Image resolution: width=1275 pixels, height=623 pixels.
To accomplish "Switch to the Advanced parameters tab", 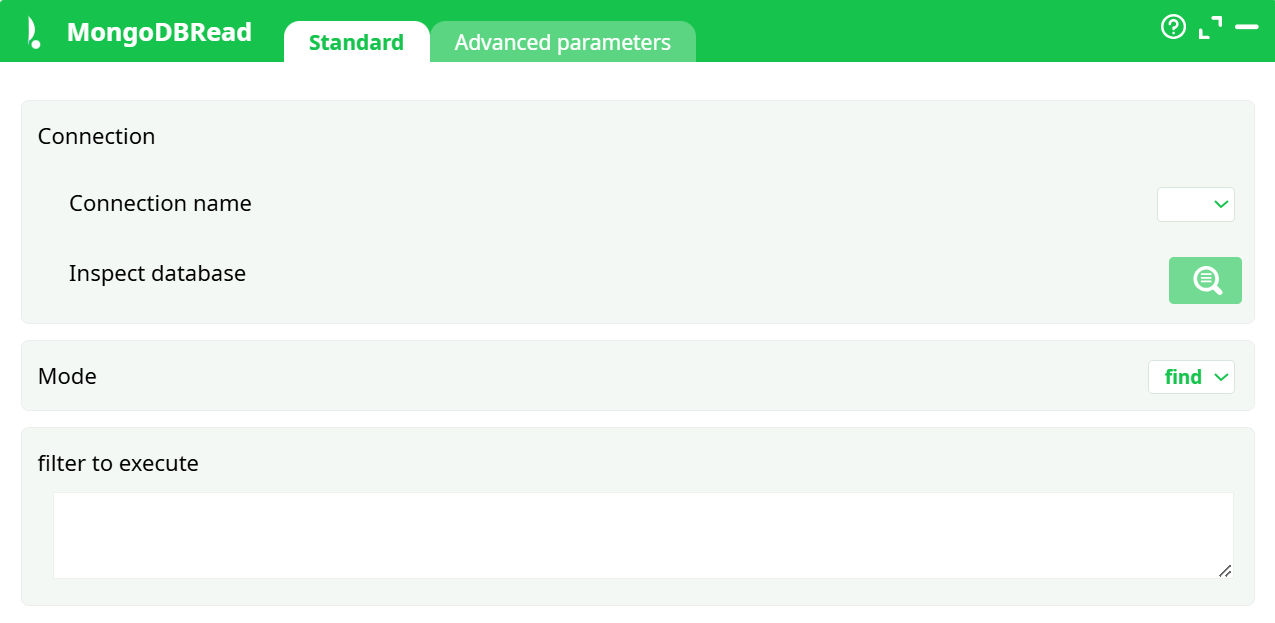I will [x=562, y=43].
